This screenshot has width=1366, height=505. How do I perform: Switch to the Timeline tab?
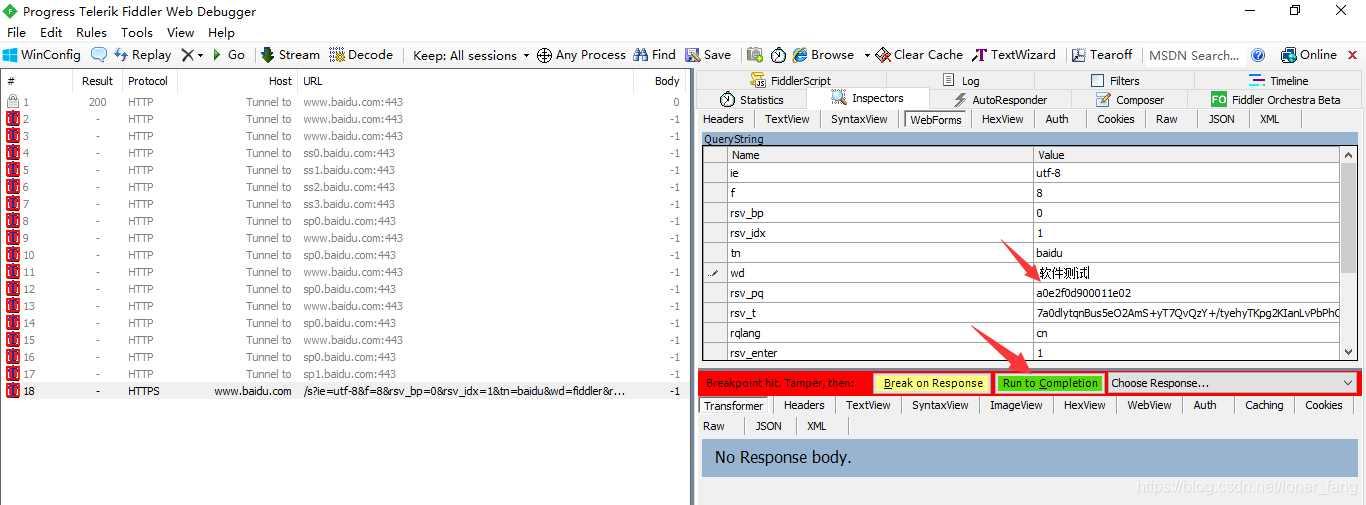click(1278, 81)
